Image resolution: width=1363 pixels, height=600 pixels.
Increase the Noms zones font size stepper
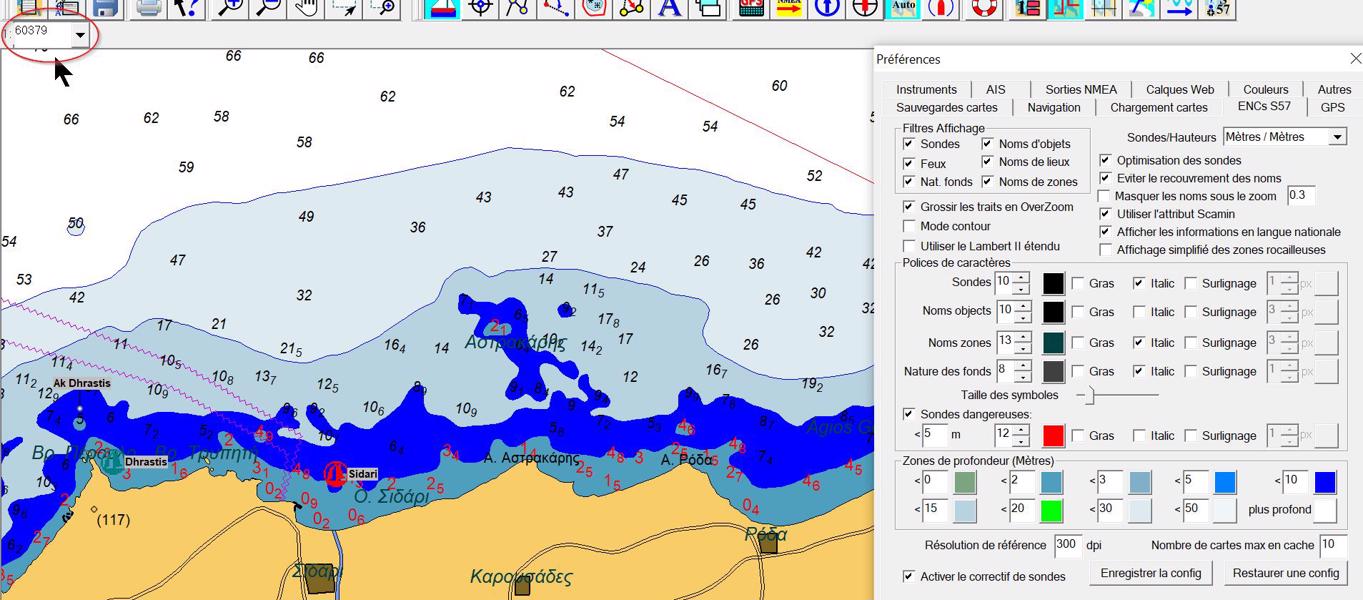[1021, 337]
